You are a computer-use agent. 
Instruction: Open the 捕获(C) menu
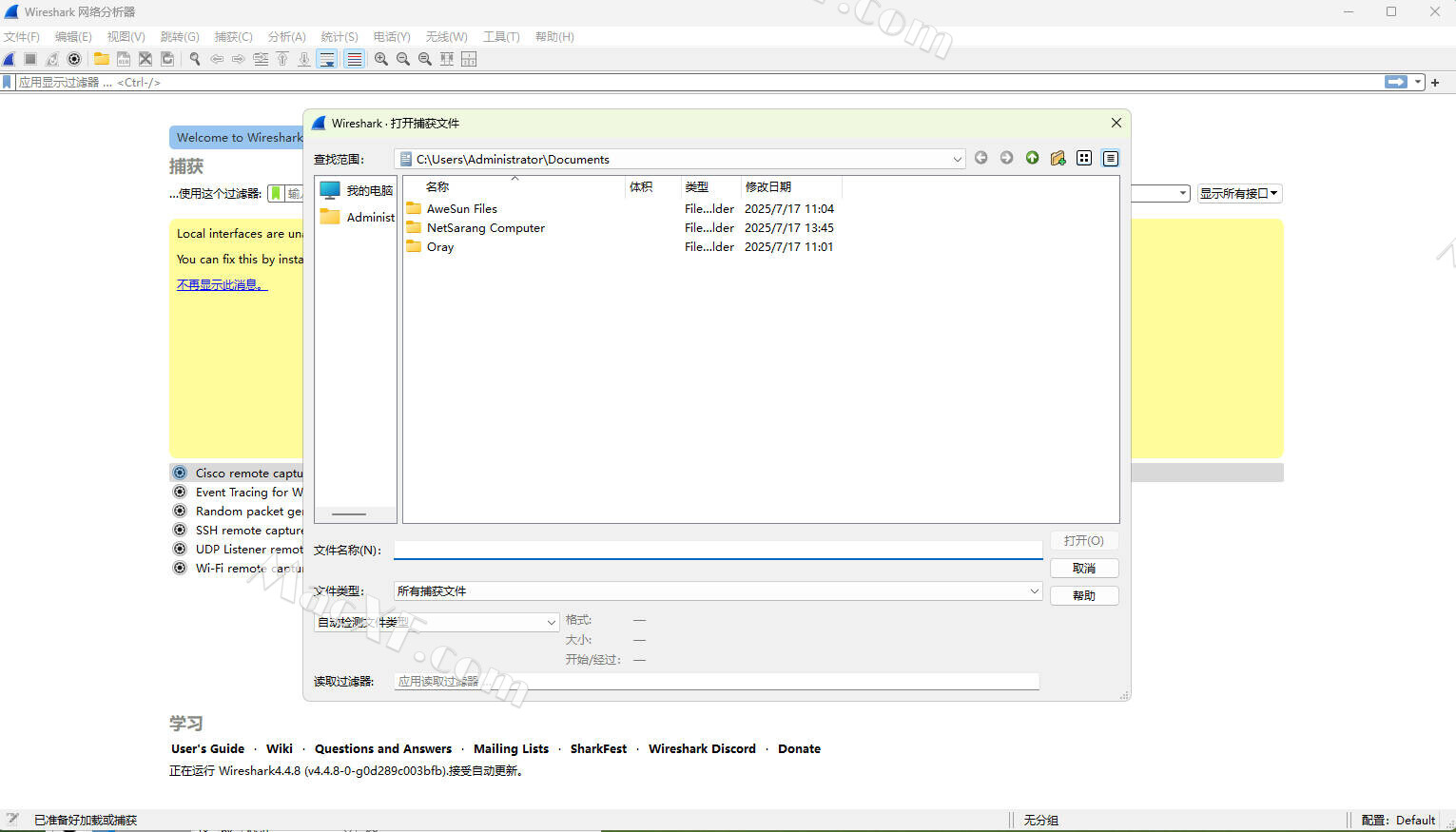tap(233, 36)
